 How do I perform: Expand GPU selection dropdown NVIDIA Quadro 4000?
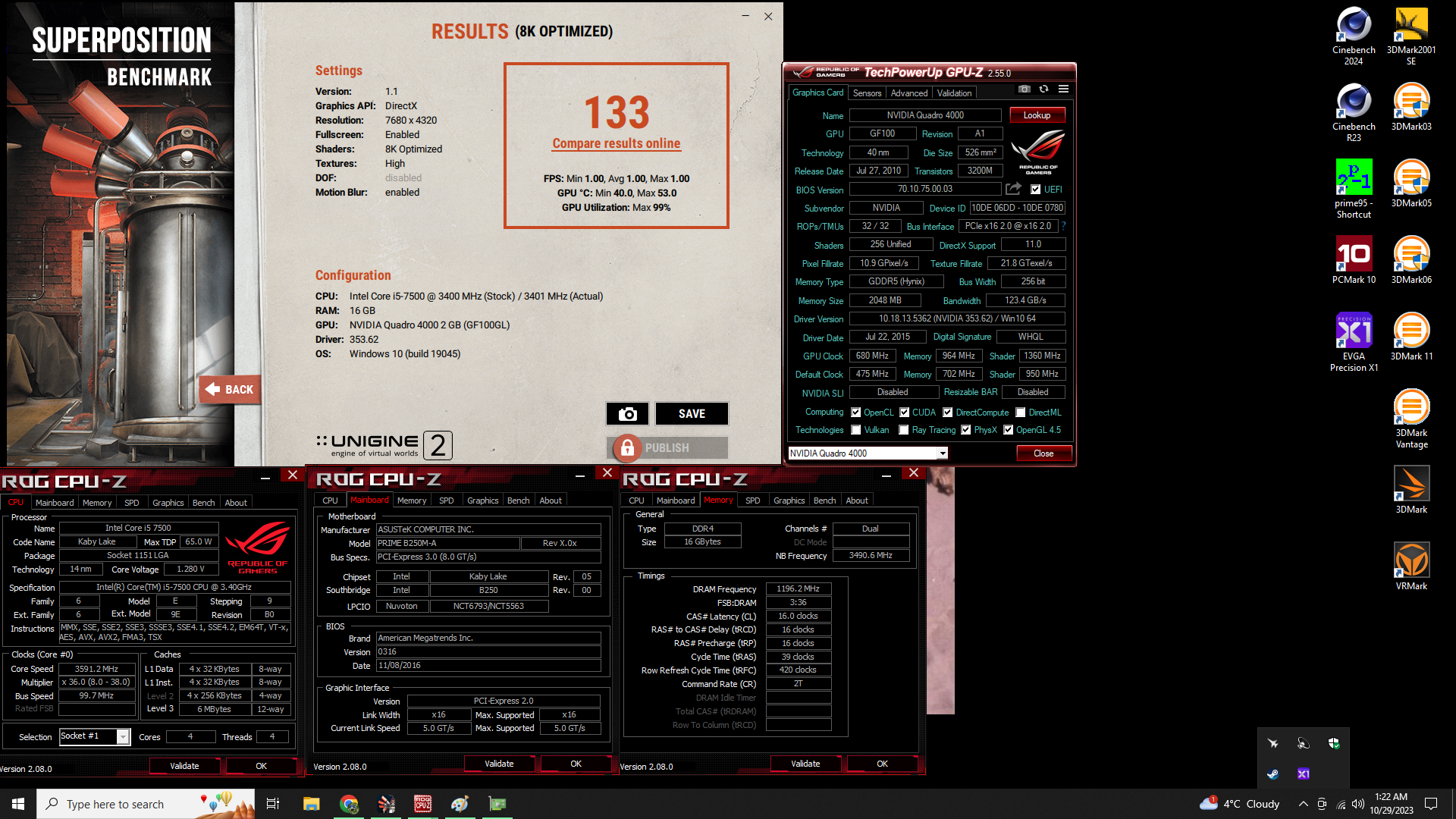pyautogui.click(x=943, y=453)
